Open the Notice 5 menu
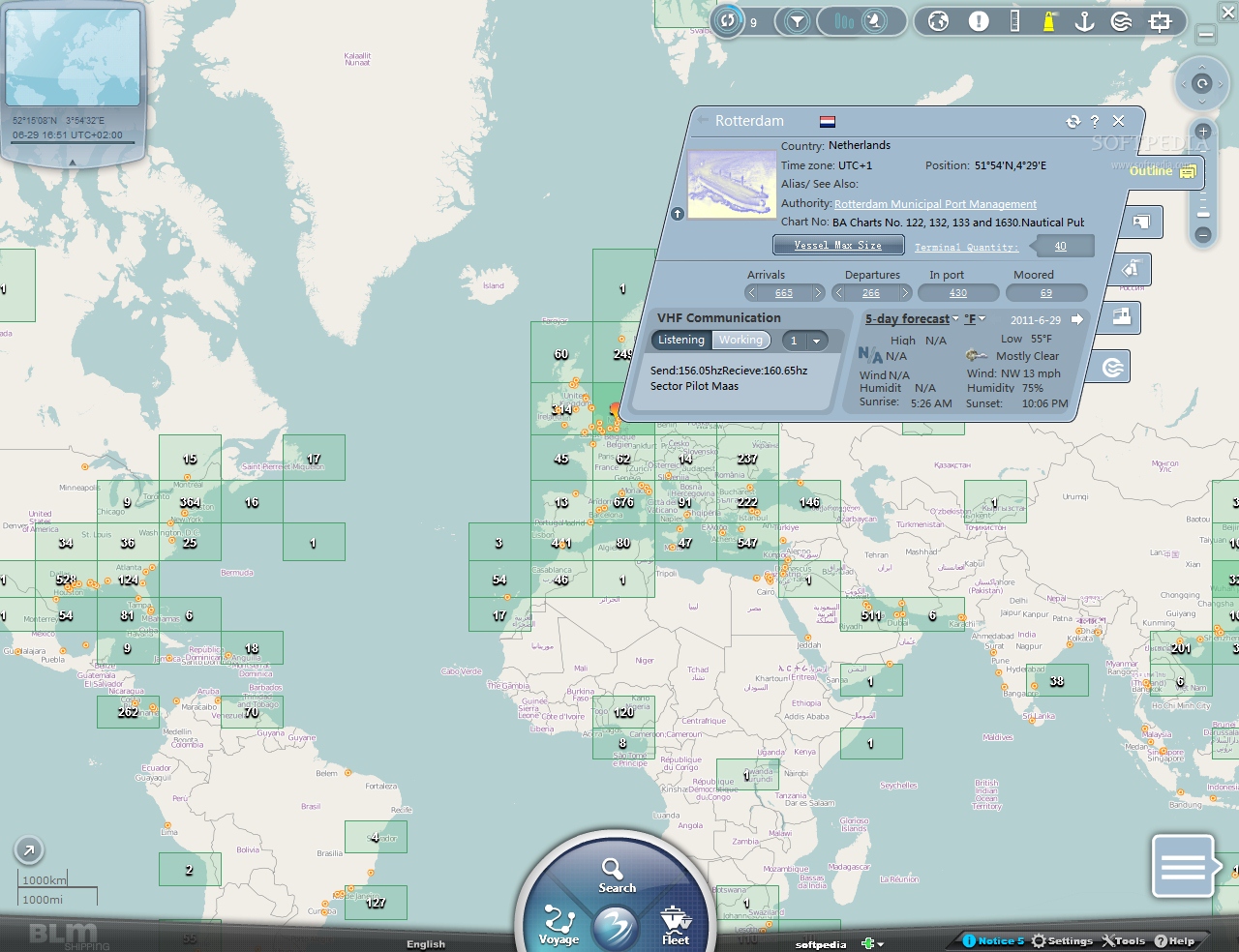Image resolution: width=1239 pixels, height=952 pixels. 994,941
